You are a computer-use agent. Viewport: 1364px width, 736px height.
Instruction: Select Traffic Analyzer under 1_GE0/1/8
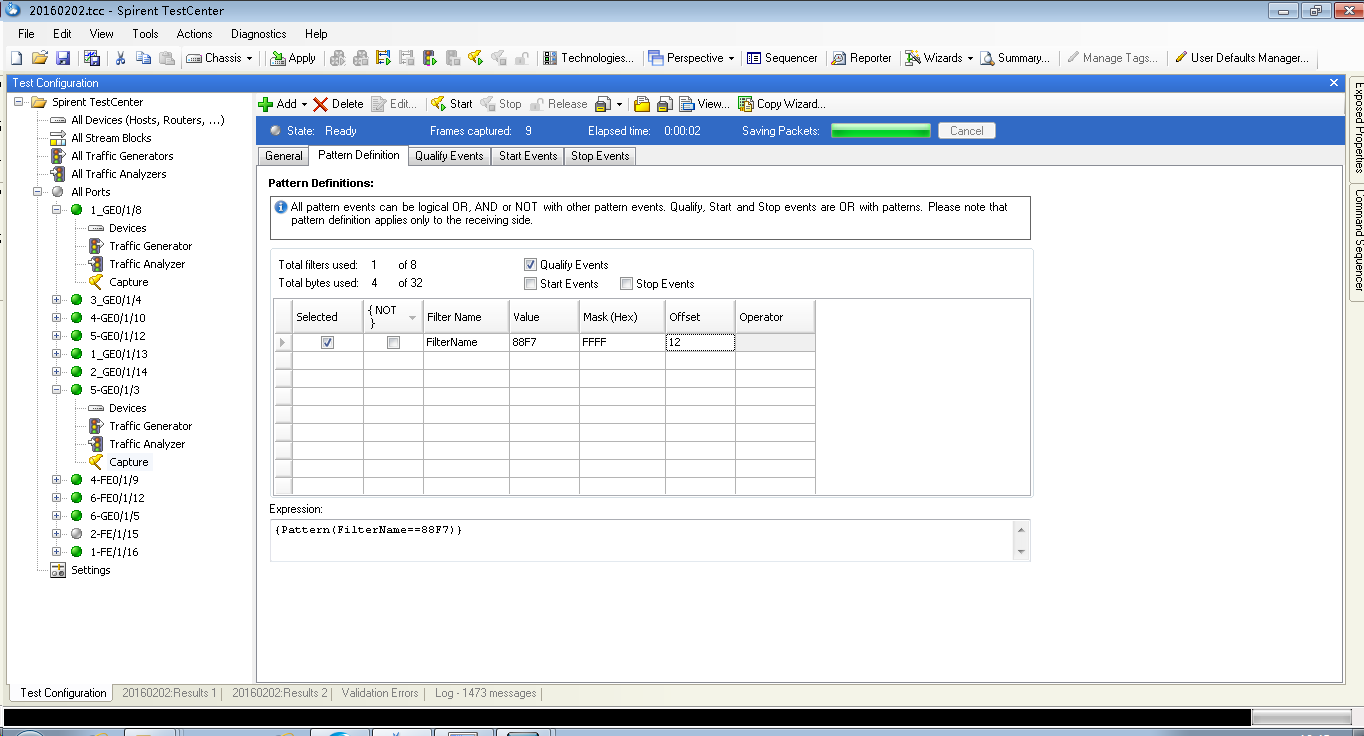click(x=147, y=264)
